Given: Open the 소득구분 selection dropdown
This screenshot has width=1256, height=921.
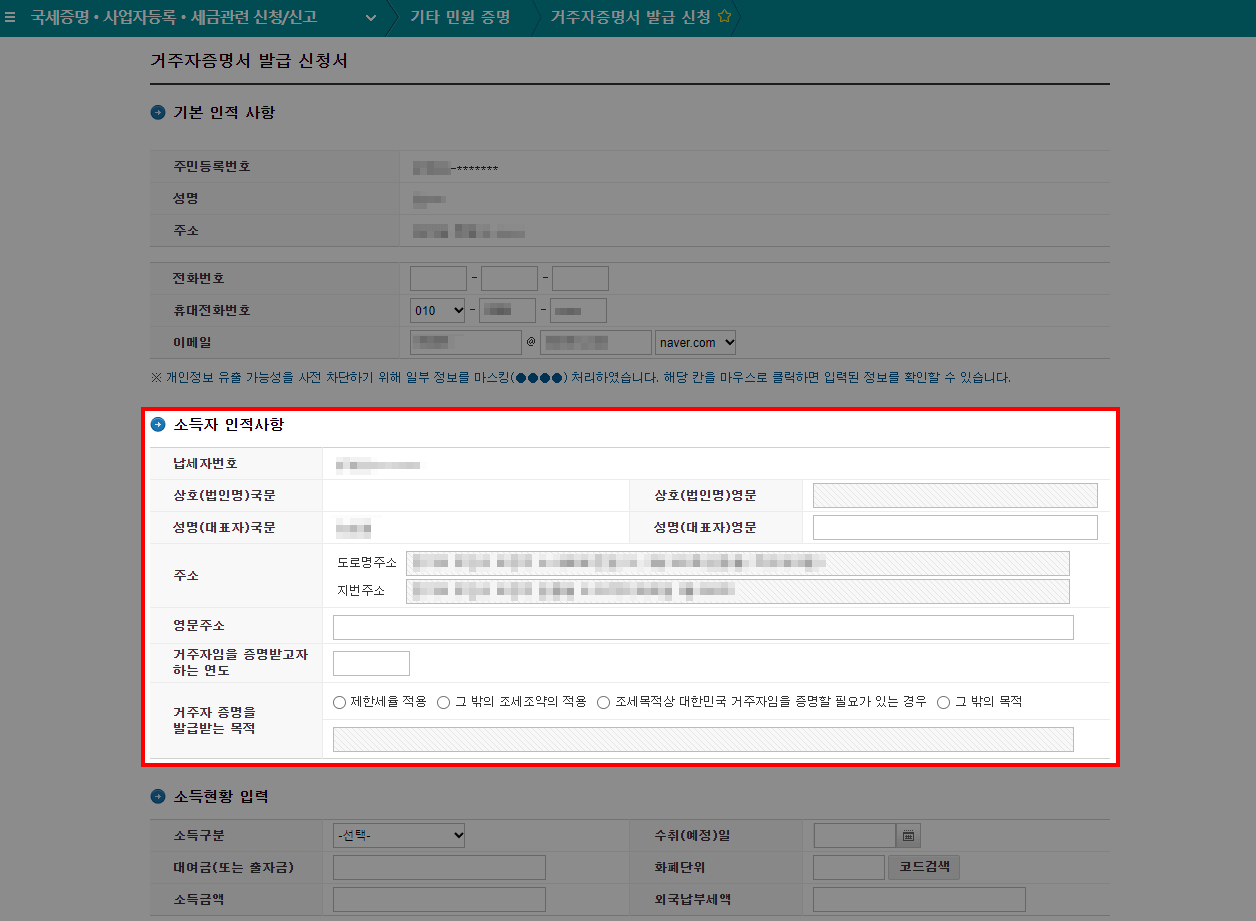Looking at the screenshot, I should [399, 835].
